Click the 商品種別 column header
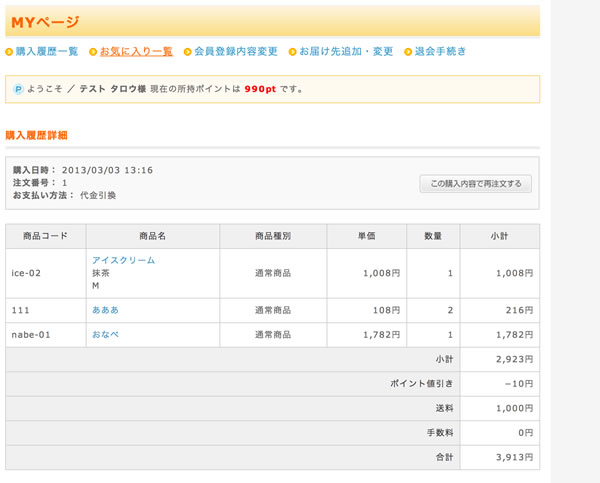600x483 pixels. (273, 236)
